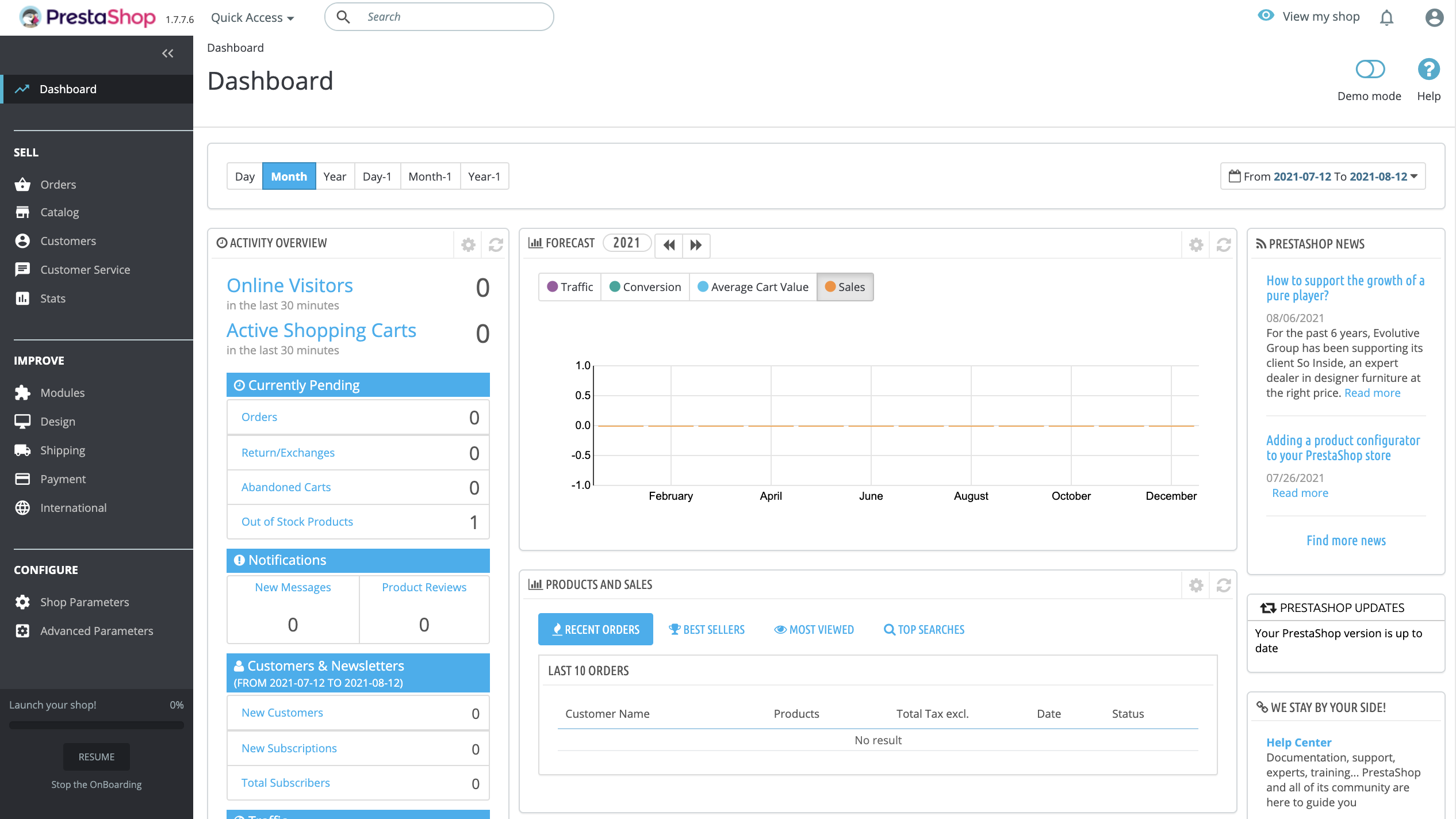Click View my shop link
This screenshot has width=1456, height=819.
point(1308,17)
